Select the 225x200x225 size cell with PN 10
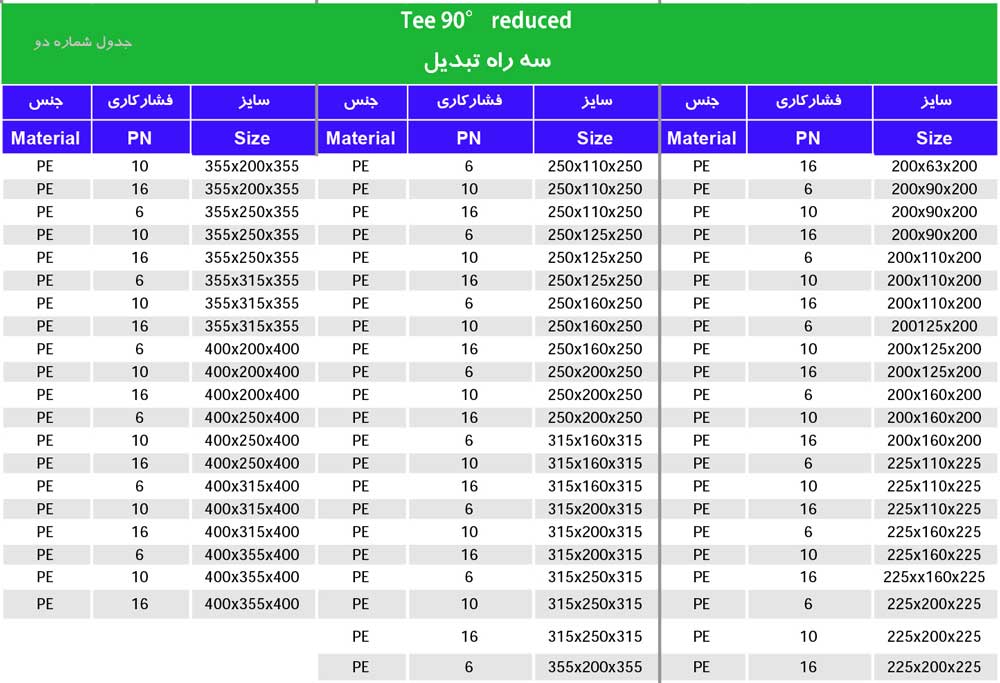The width and height of the screenshot is (1000, 683). (x=934, y=636)
